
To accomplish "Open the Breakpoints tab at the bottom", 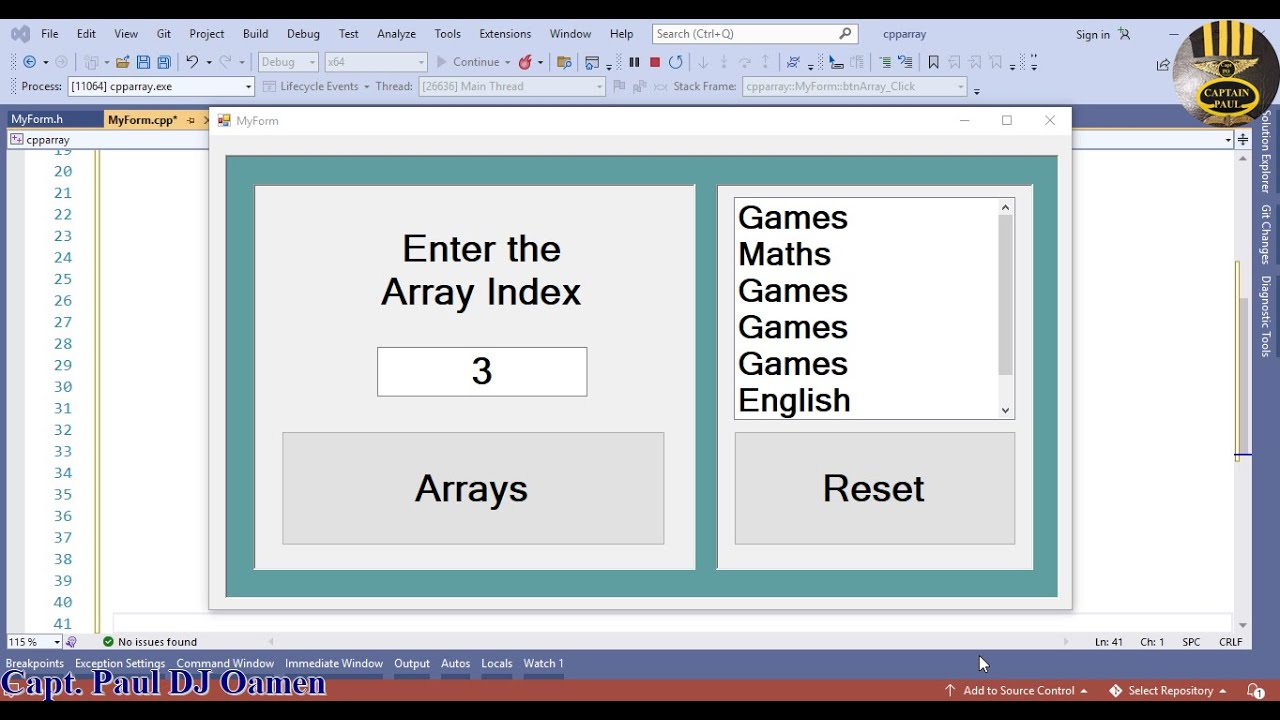I will pos(35,664).
